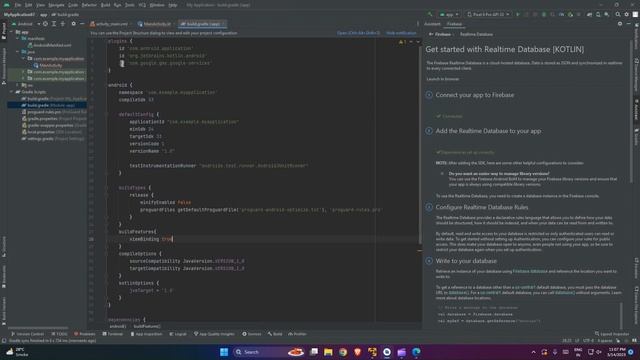Screen dimensions: 640x360
Task: Click select opened file target icon in Project panel
Action: coord(45,24)
